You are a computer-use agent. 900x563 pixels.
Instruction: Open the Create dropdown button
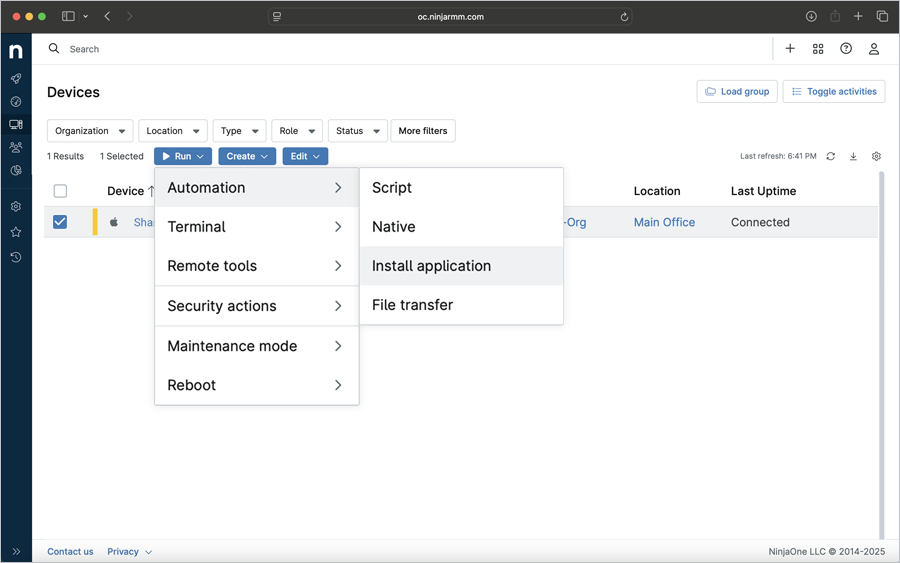247,157
